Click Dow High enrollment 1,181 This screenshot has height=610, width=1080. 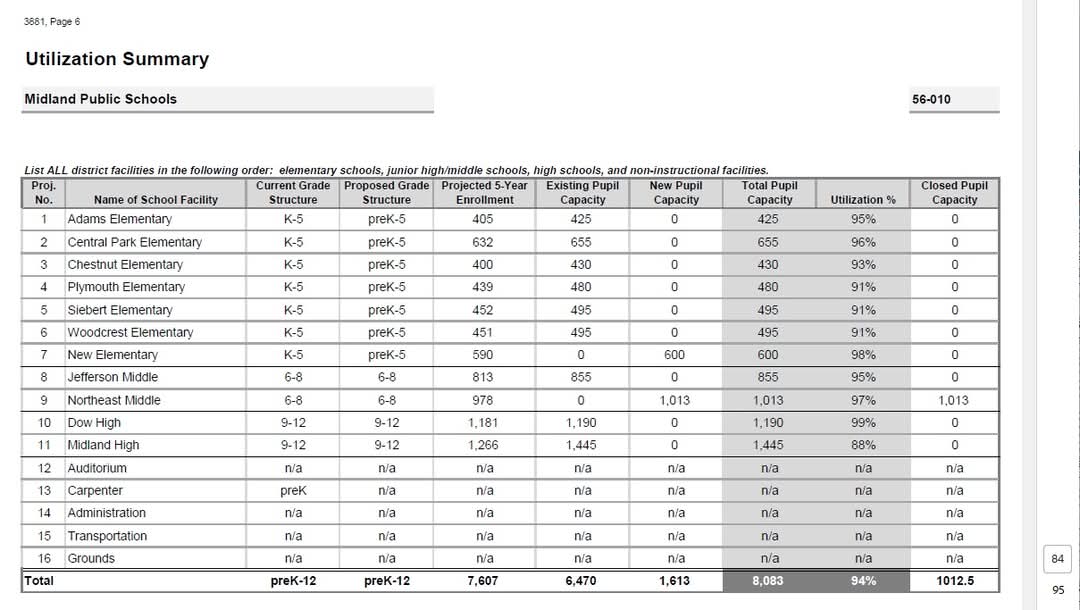483,423
